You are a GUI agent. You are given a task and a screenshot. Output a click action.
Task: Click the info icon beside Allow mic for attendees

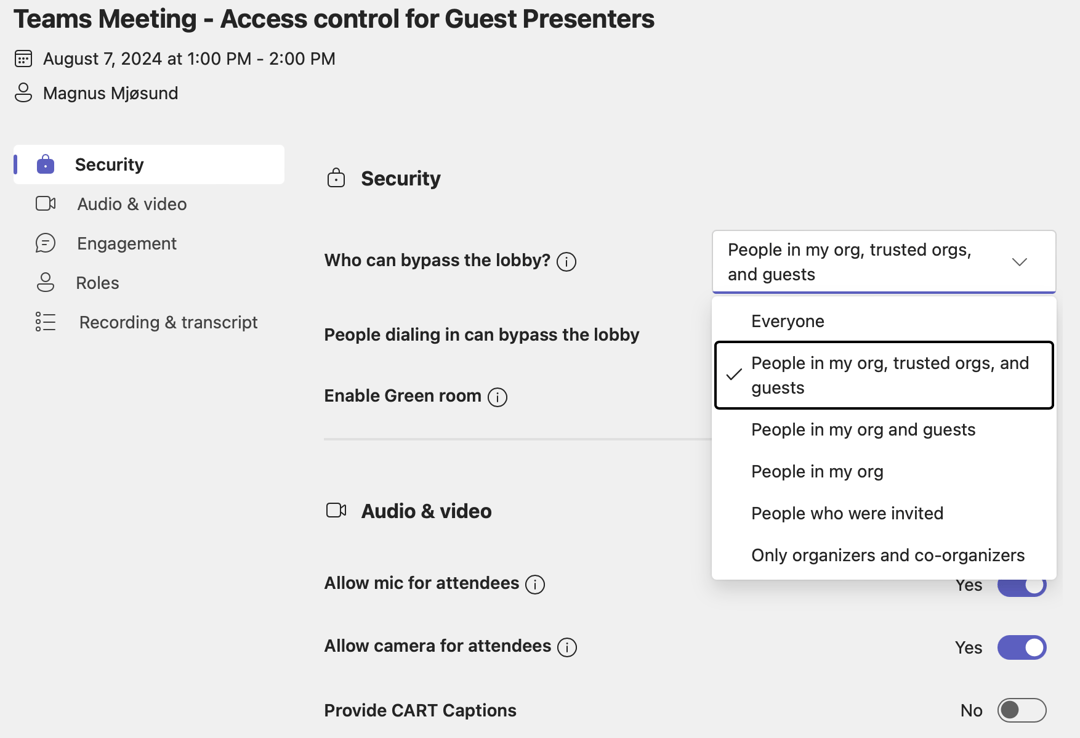click(x=537, y=584)
